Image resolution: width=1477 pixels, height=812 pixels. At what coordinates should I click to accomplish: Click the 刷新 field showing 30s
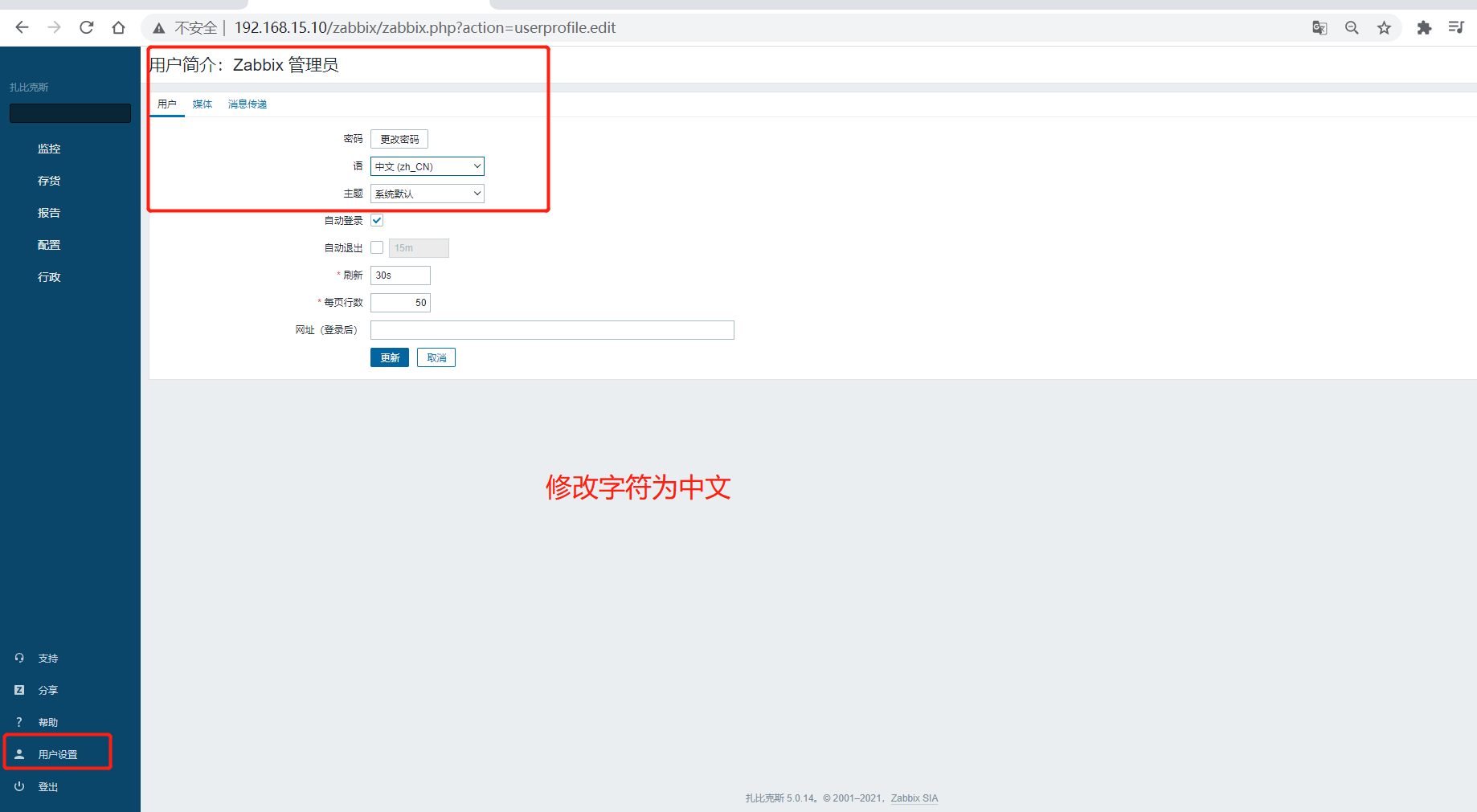[x=400, y=275]
